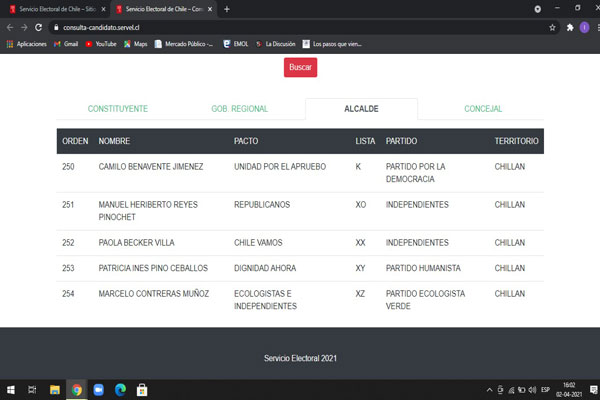
Task: Switch to the CONSTITUYENTE tab
Action: click(118, 109)
